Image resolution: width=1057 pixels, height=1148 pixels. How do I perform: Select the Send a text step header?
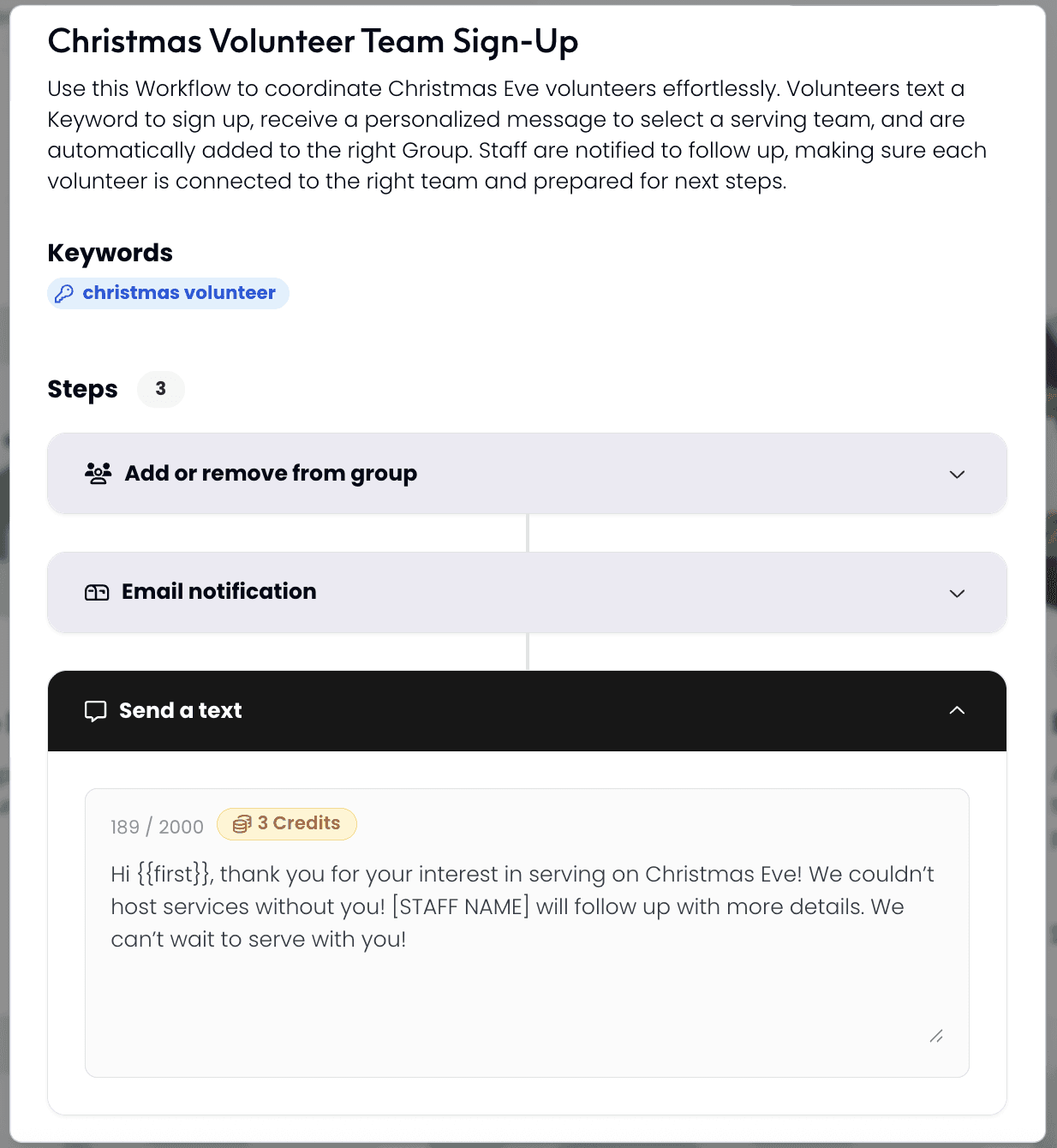tap(527, 710)
